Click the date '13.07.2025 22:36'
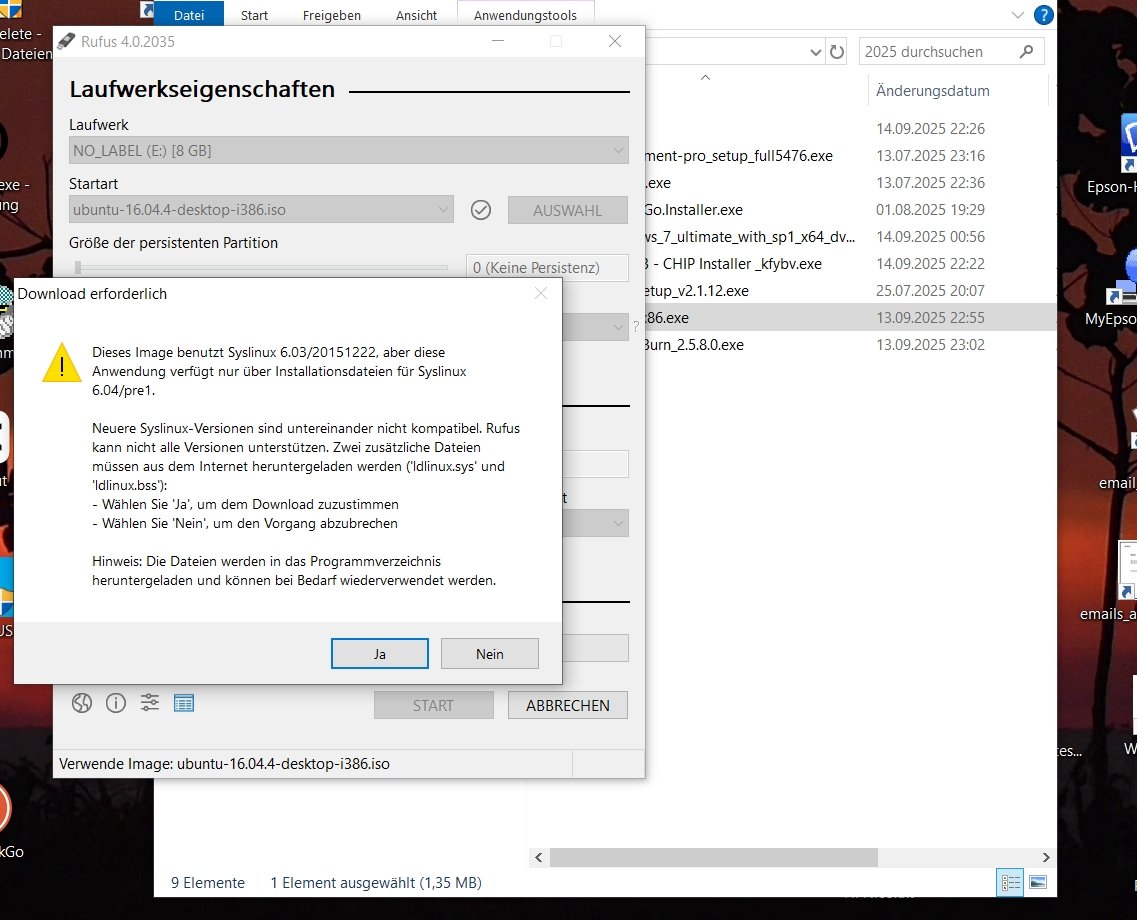This screenshot has height=920, width=1137. pyautogui.click(x=930, y=183)
